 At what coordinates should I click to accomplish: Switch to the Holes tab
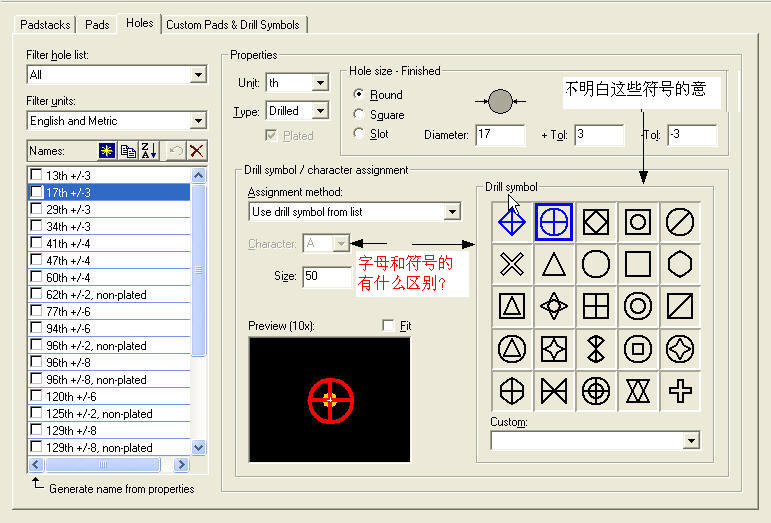[140, 23]
